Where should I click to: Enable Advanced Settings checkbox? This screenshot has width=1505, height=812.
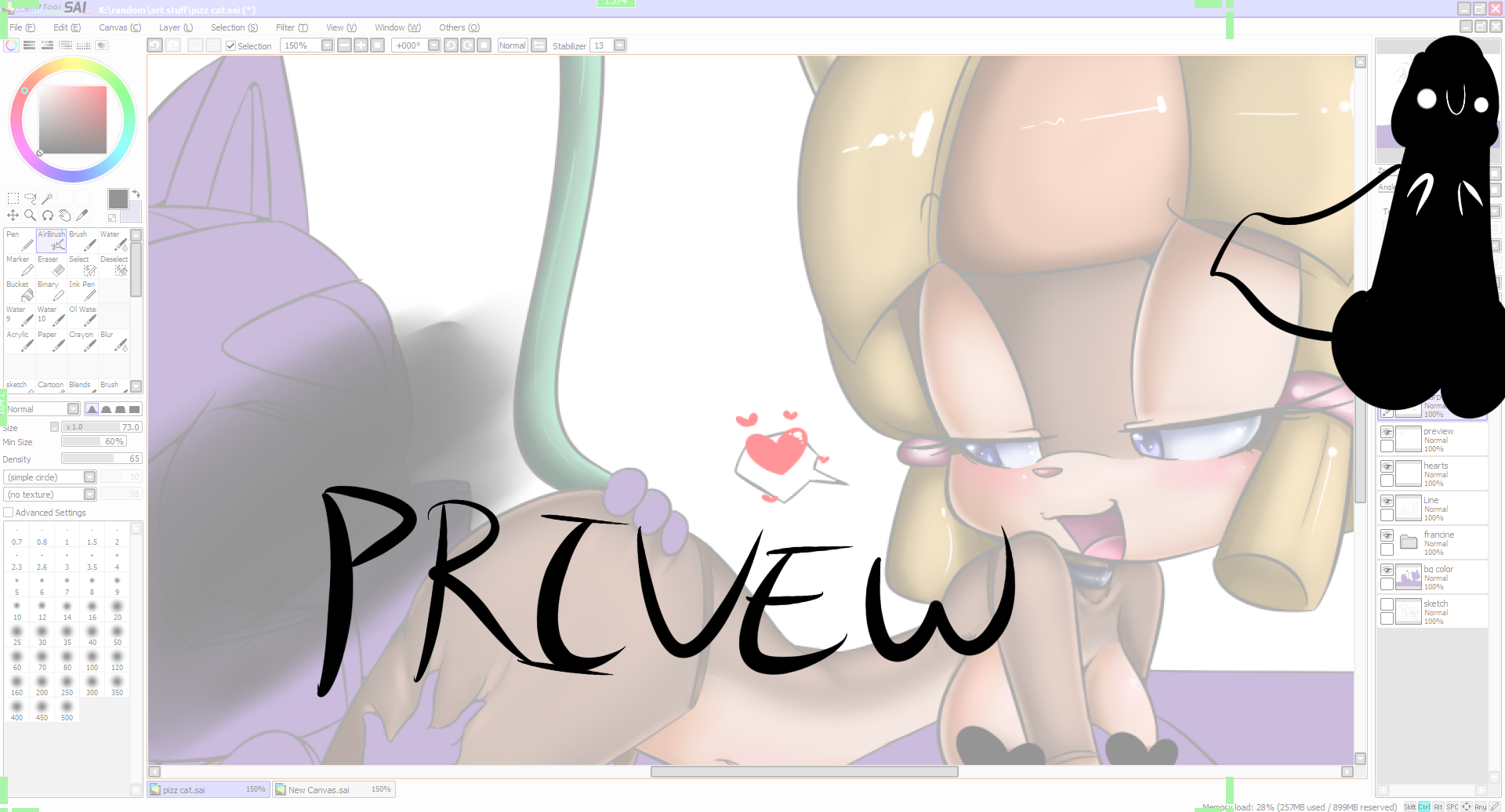[x=9, y=513]
